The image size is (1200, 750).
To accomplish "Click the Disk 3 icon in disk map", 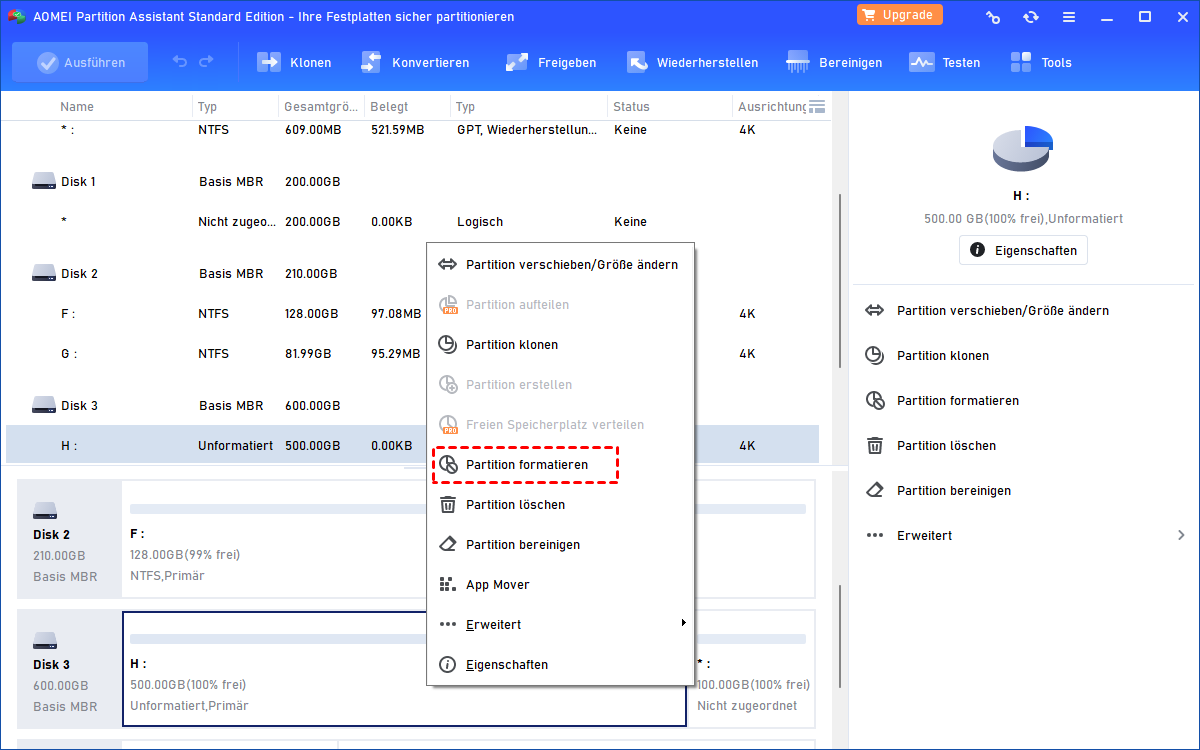I will coord(45,640).
